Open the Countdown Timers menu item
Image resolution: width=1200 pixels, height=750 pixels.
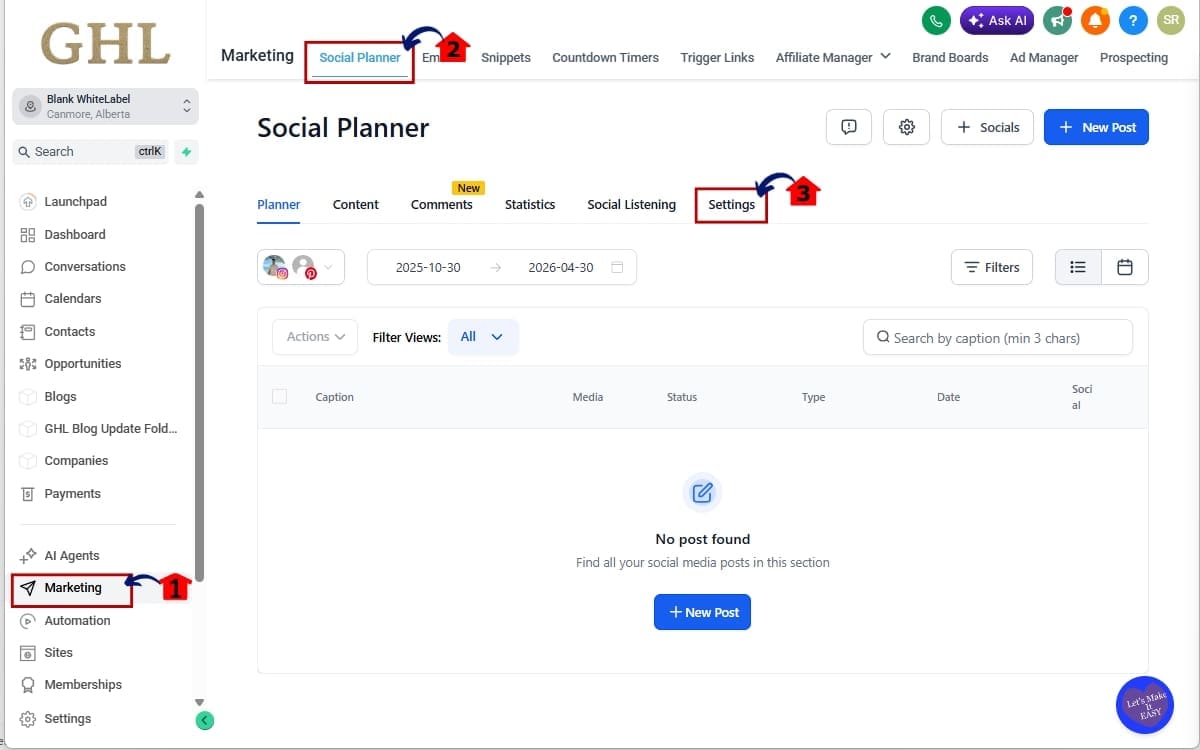[605, 57]
